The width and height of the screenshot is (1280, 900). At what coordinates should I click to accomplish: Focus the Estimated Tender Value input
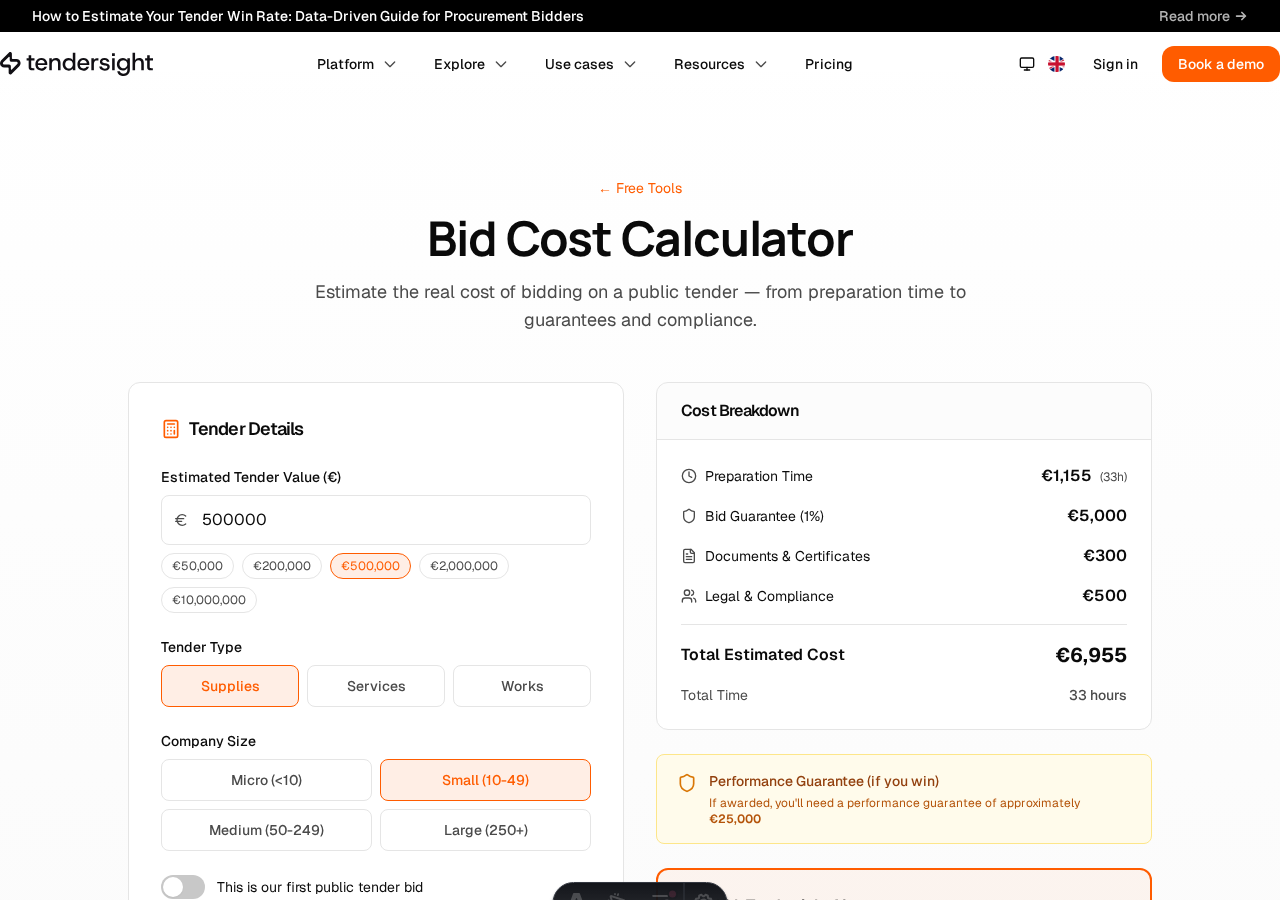[376, 520]
